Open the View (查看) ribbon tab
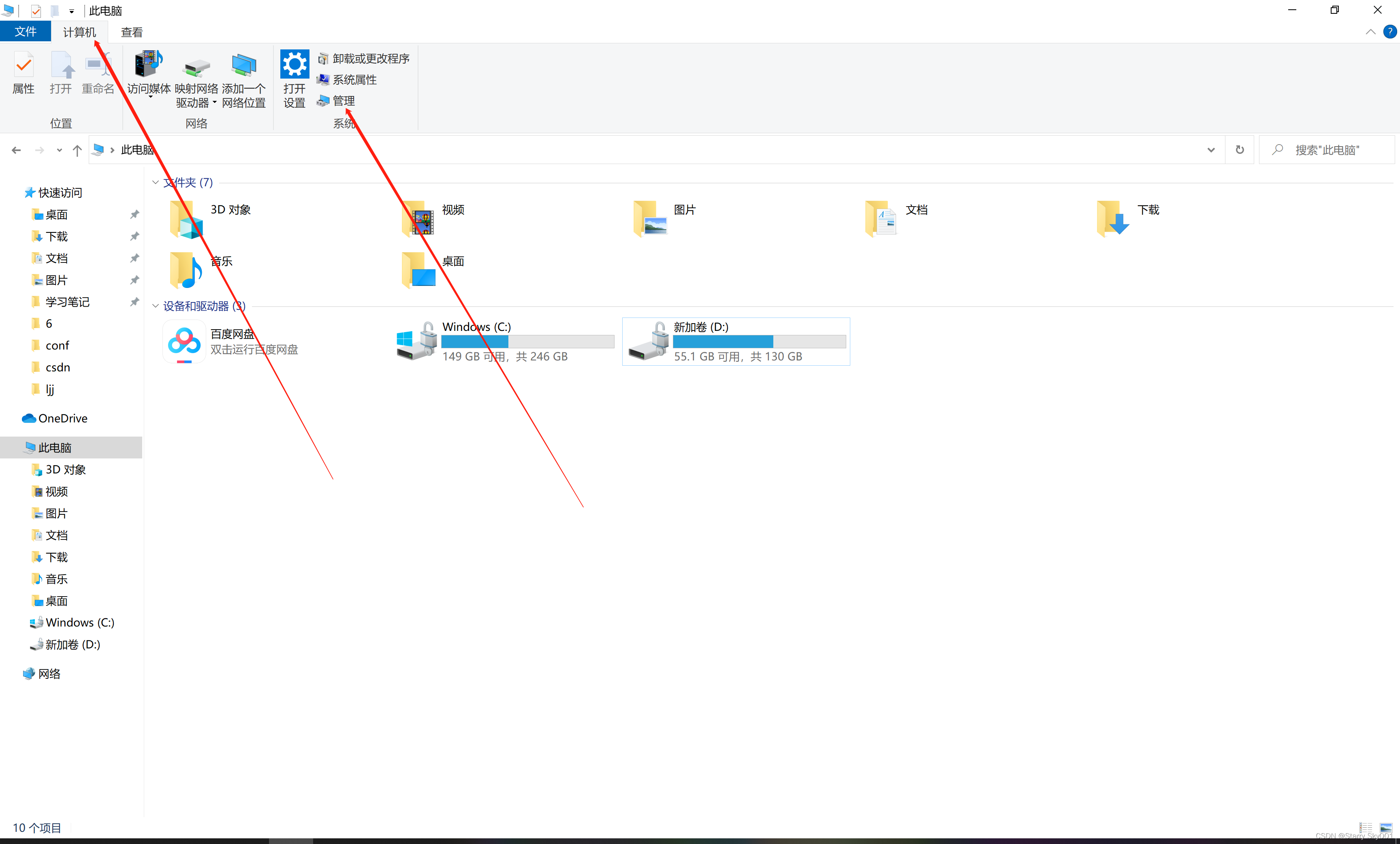1400x844 pixels. [x=132, y=32]
